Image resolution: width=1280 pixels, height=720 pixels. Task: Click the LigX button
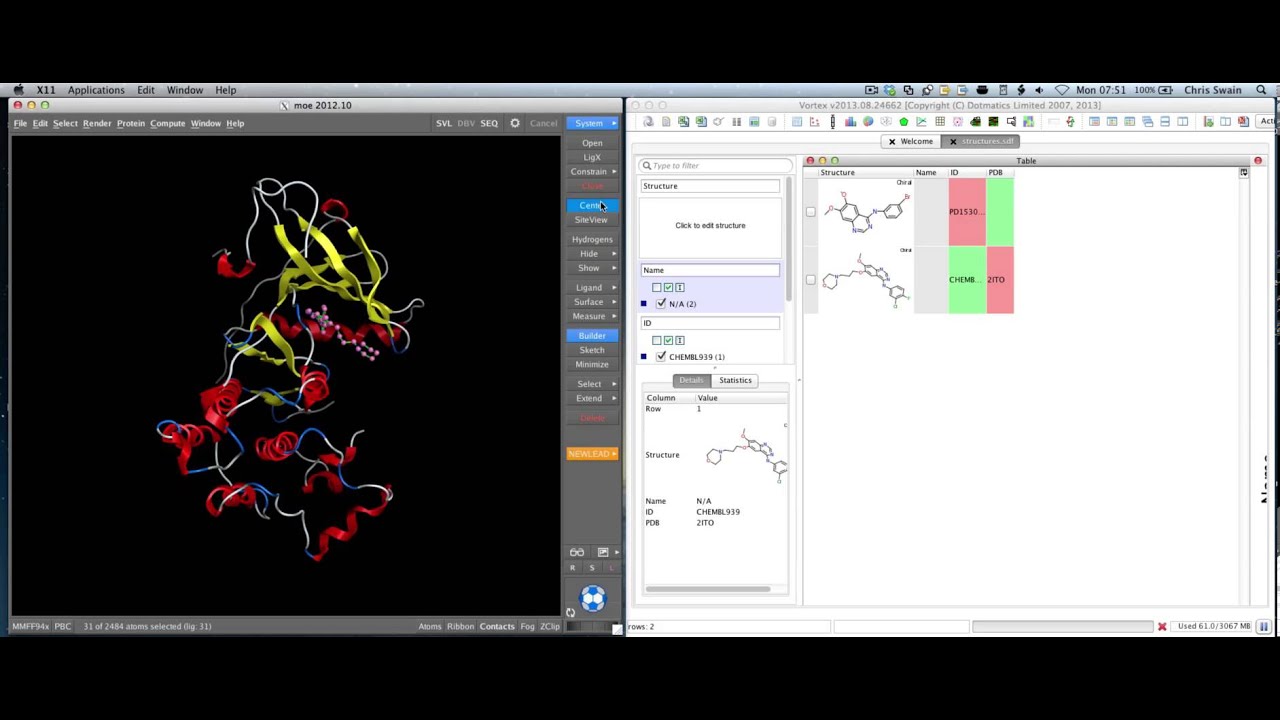(x=592, y=158)
